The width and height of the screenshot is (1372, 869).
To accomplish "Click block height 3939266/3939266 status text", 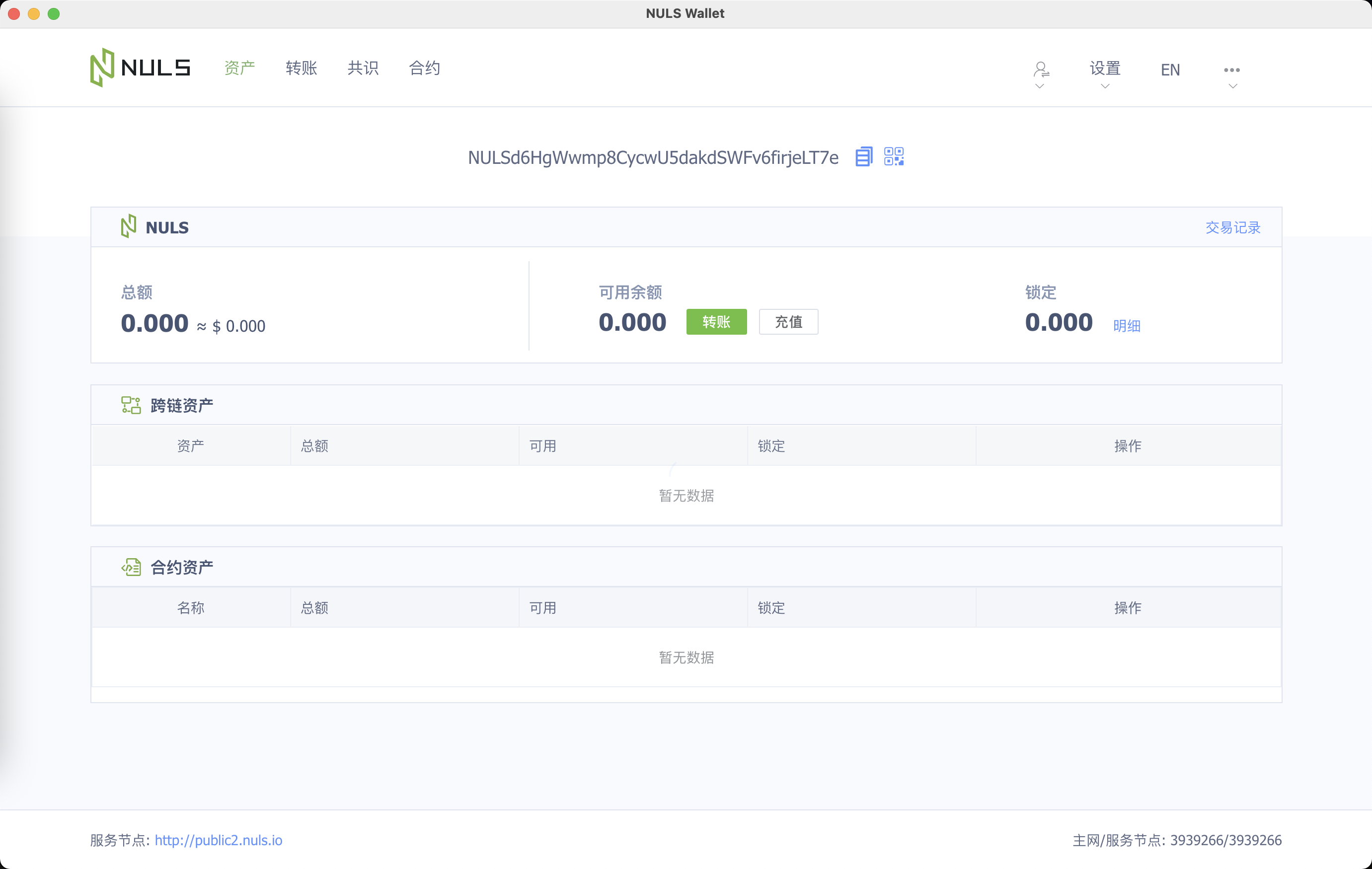I will pos(1225,840).
